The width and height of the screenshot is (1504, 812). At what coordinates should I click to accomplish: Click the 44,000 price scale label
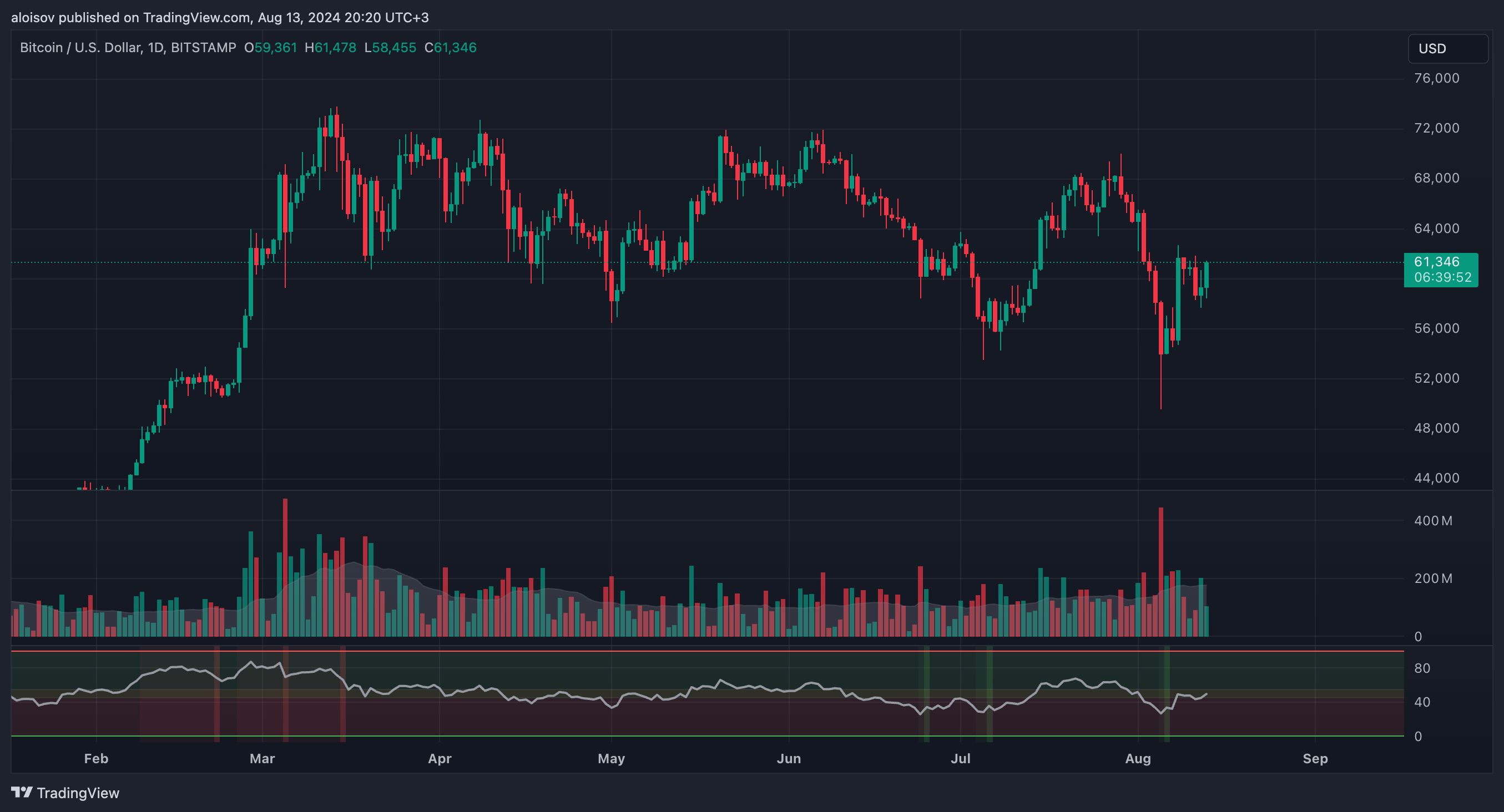point(1436,478)
